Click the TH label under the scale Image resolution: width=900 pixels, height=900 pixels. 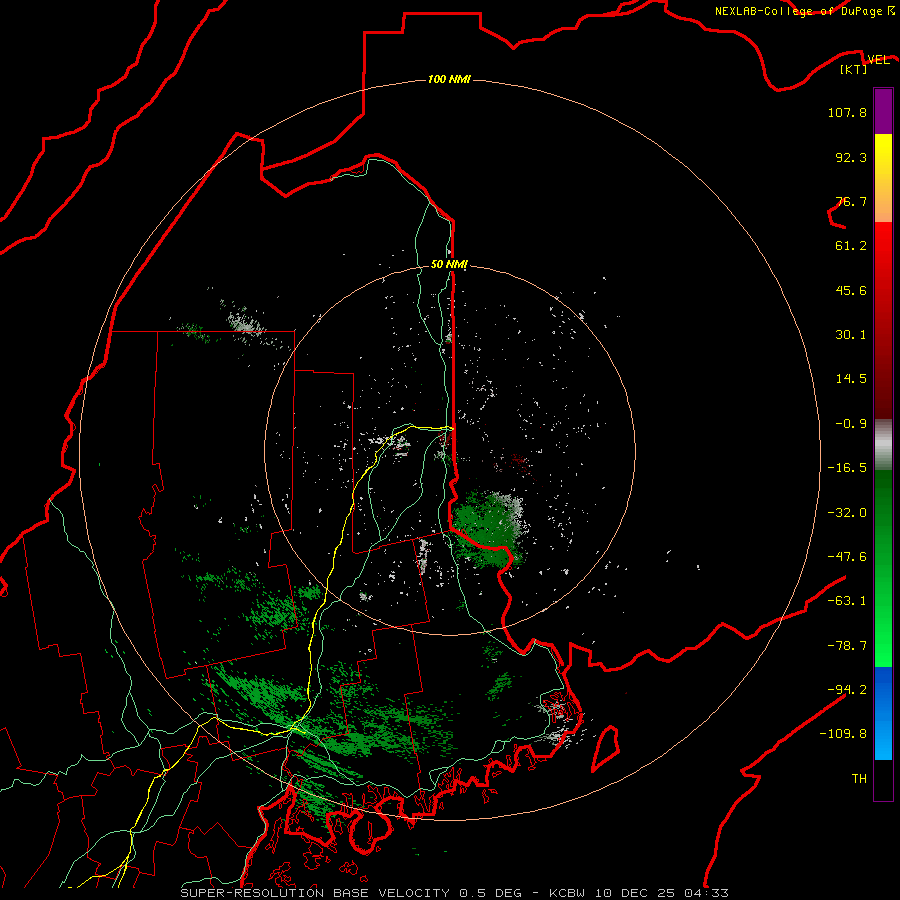[859, 779]
